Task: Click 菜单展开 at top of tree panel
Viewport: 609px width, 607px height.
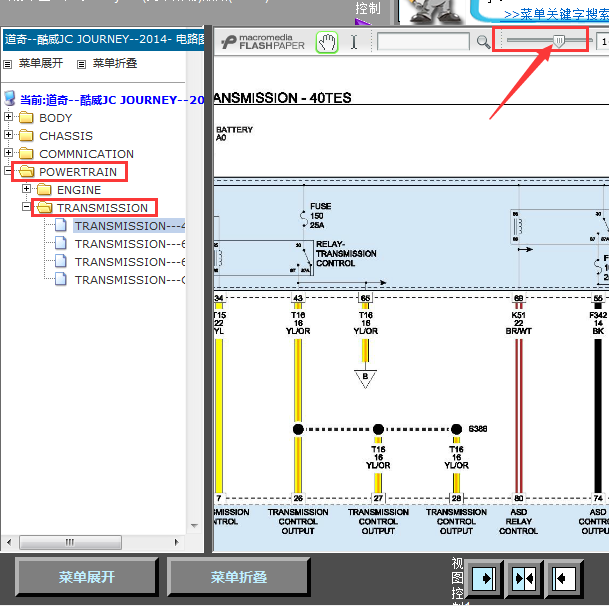Action: click(x=41, y=63)
